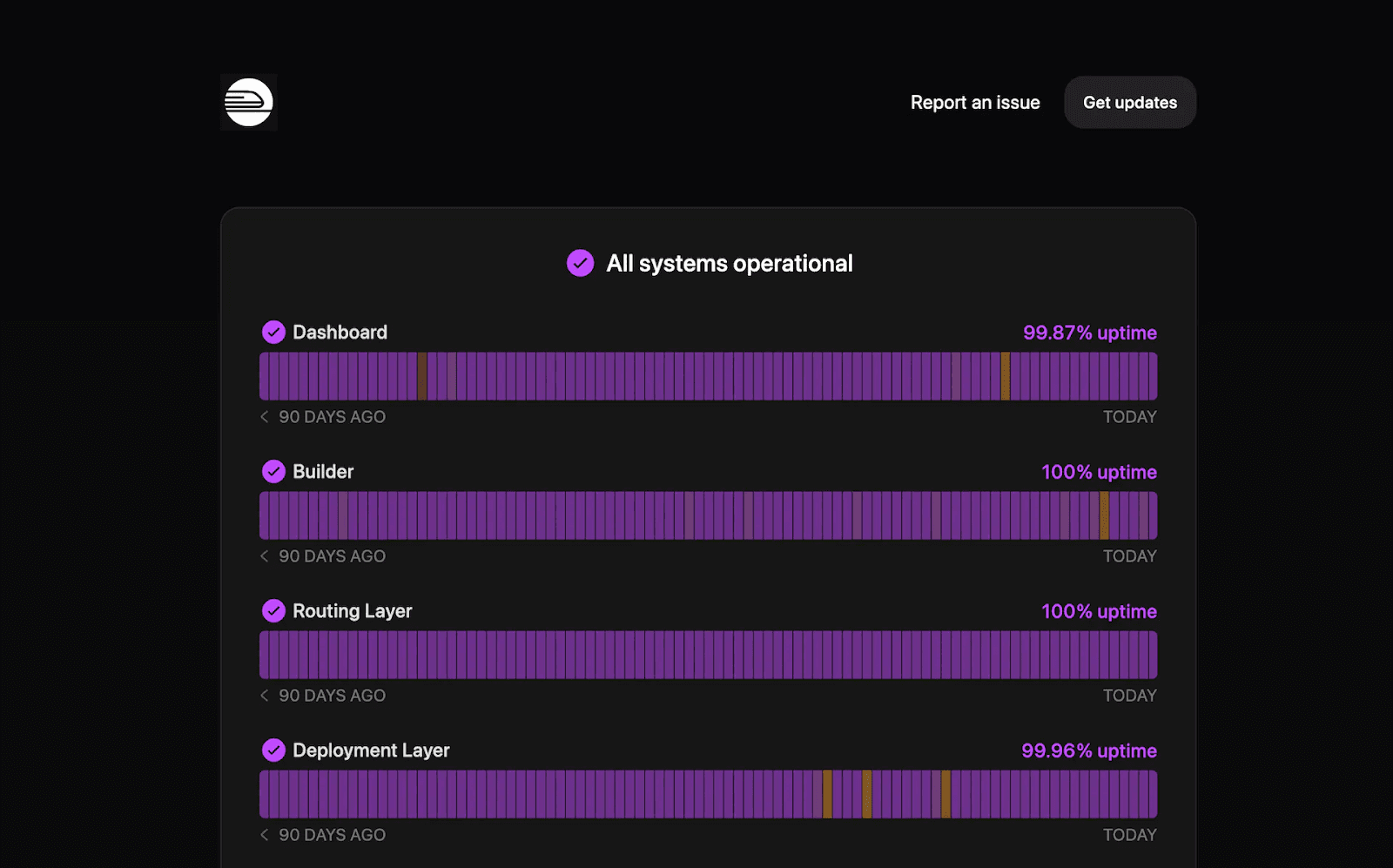
Task: Select the last orange incident on Deployment Layer bar
Action: point(945,794)
